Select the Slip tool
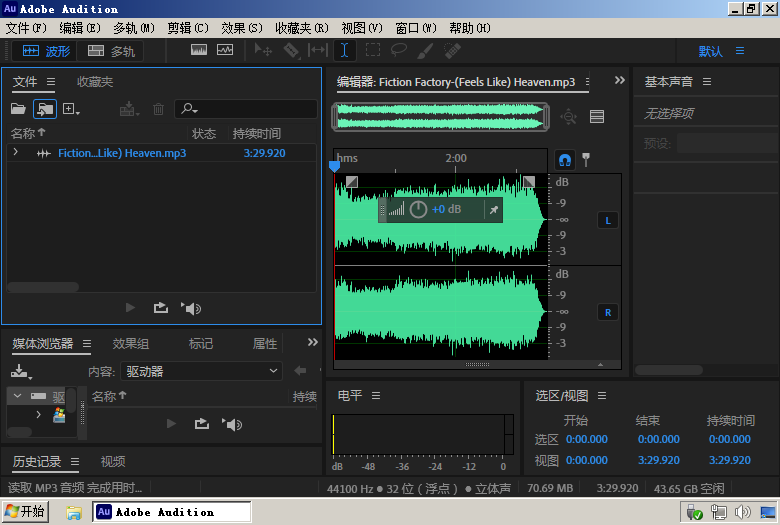The height and width of the screenshot is (525, 780). 318,50
